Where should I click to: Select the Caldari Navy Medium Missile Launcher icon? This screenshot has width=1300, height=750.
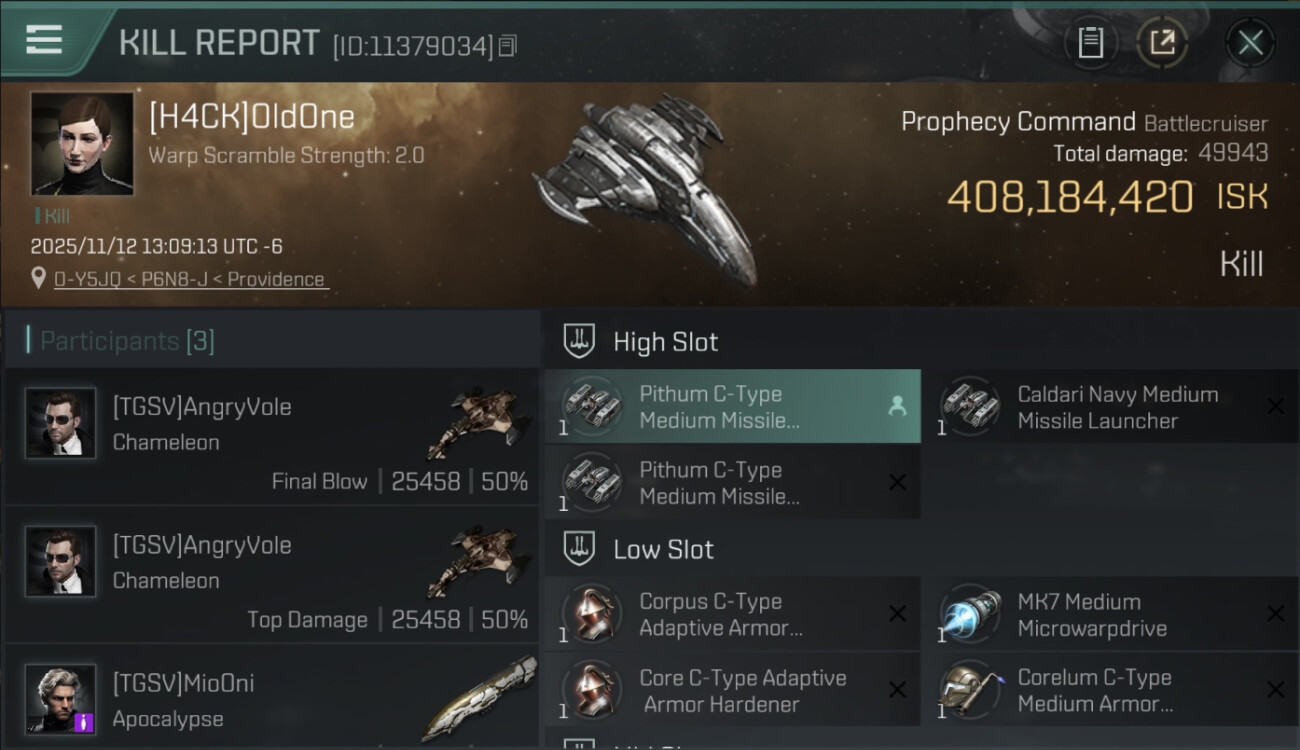point(971,407)
